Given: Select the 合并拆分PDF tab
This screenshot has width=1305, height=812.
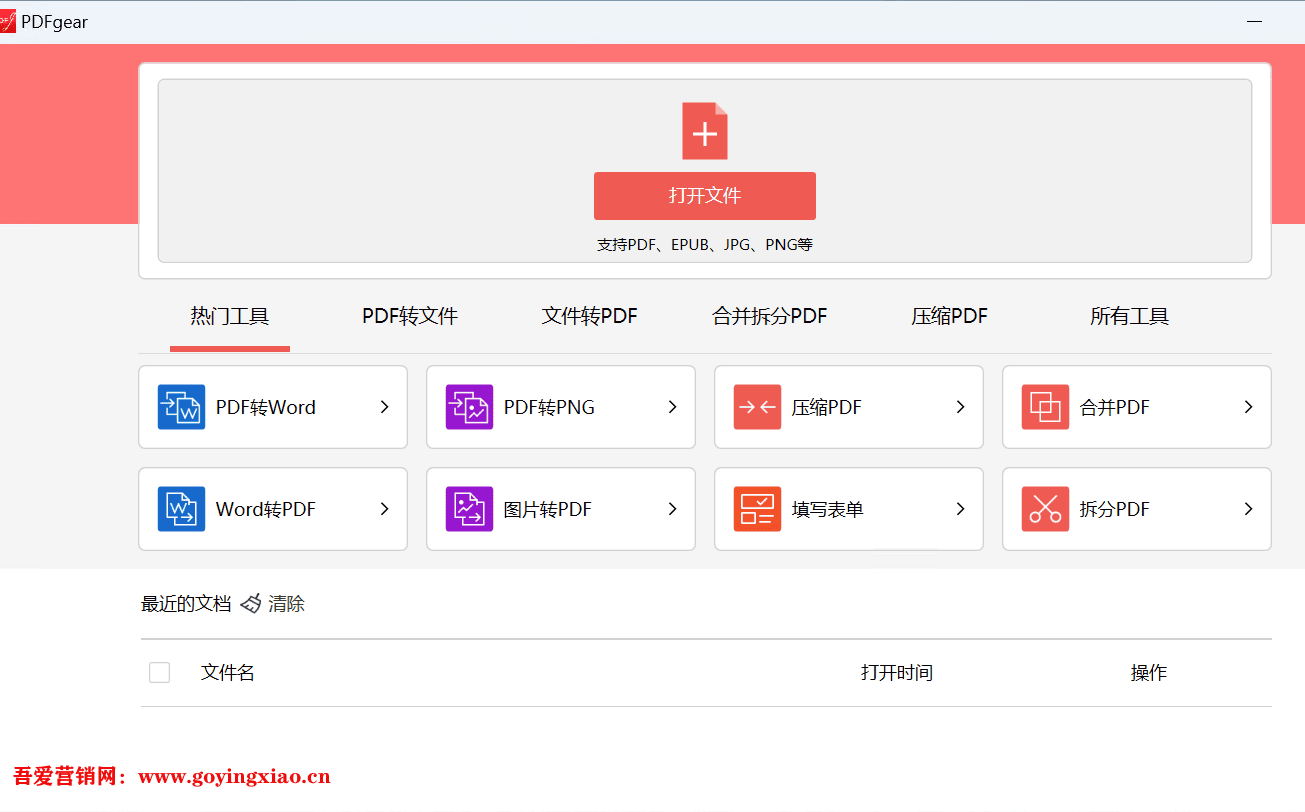Looking at the screenshot, I should click(770, 317).
